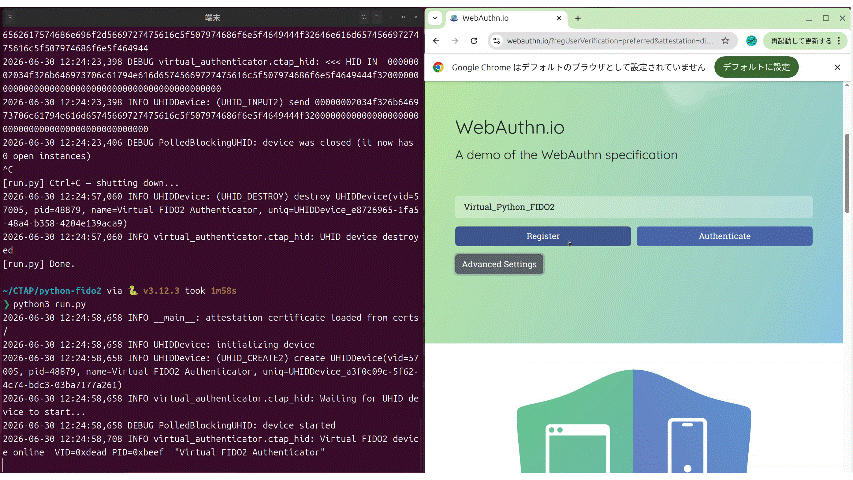Click the Authenticate button

point(725,236)
